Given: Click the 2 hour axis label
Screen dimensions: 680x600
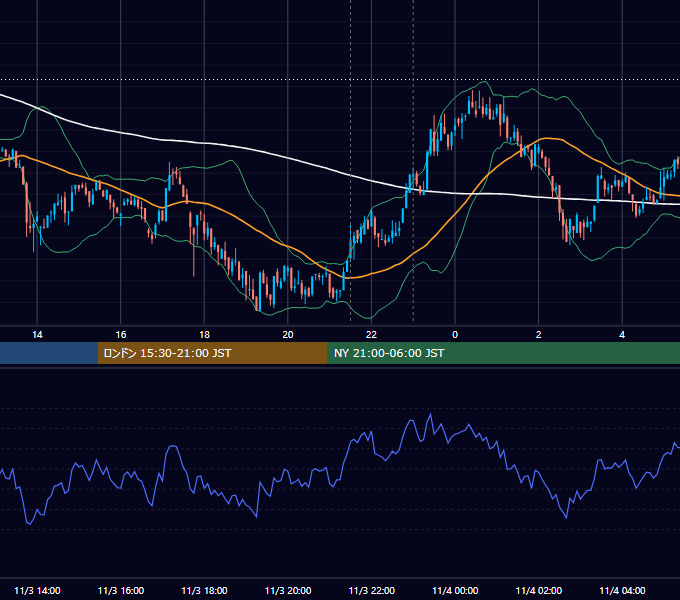Looking at the screenshot, I should (538, 335).
